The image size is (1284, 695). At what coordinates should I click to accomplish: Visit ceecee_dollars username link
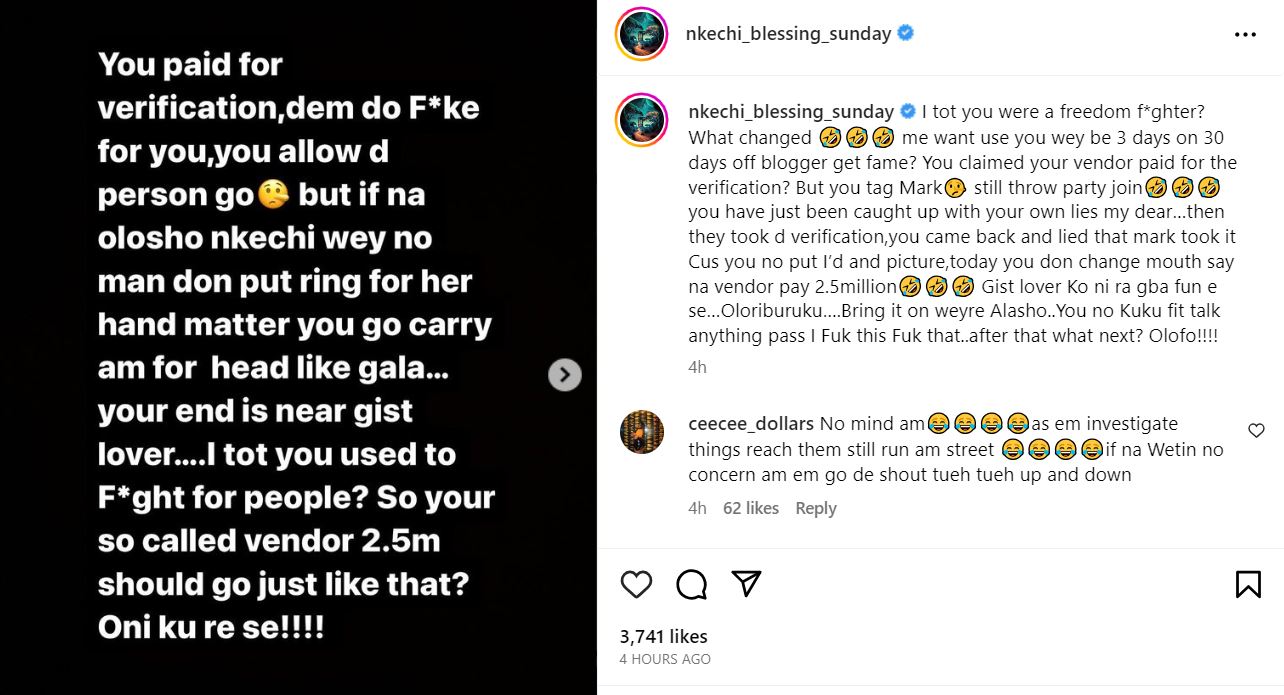point(751,424)
